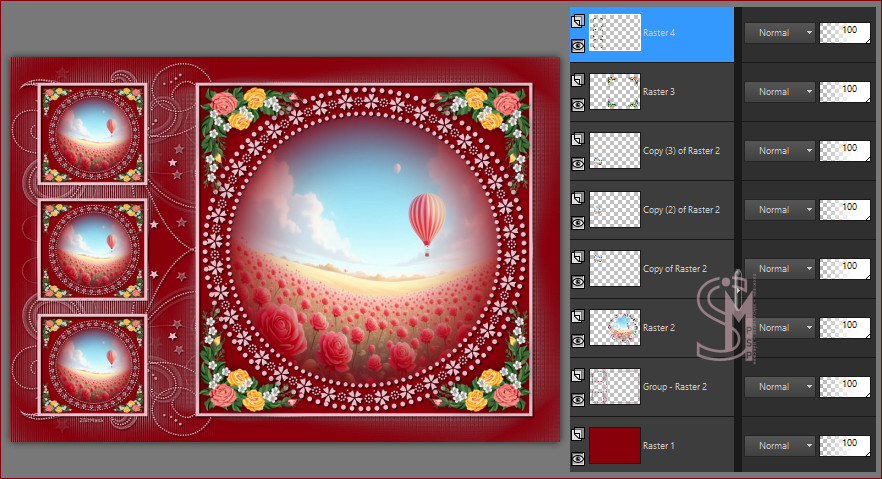Click the layer type icon of Copy of Raster 2
The image size is (882, 479).
point(577,257)
